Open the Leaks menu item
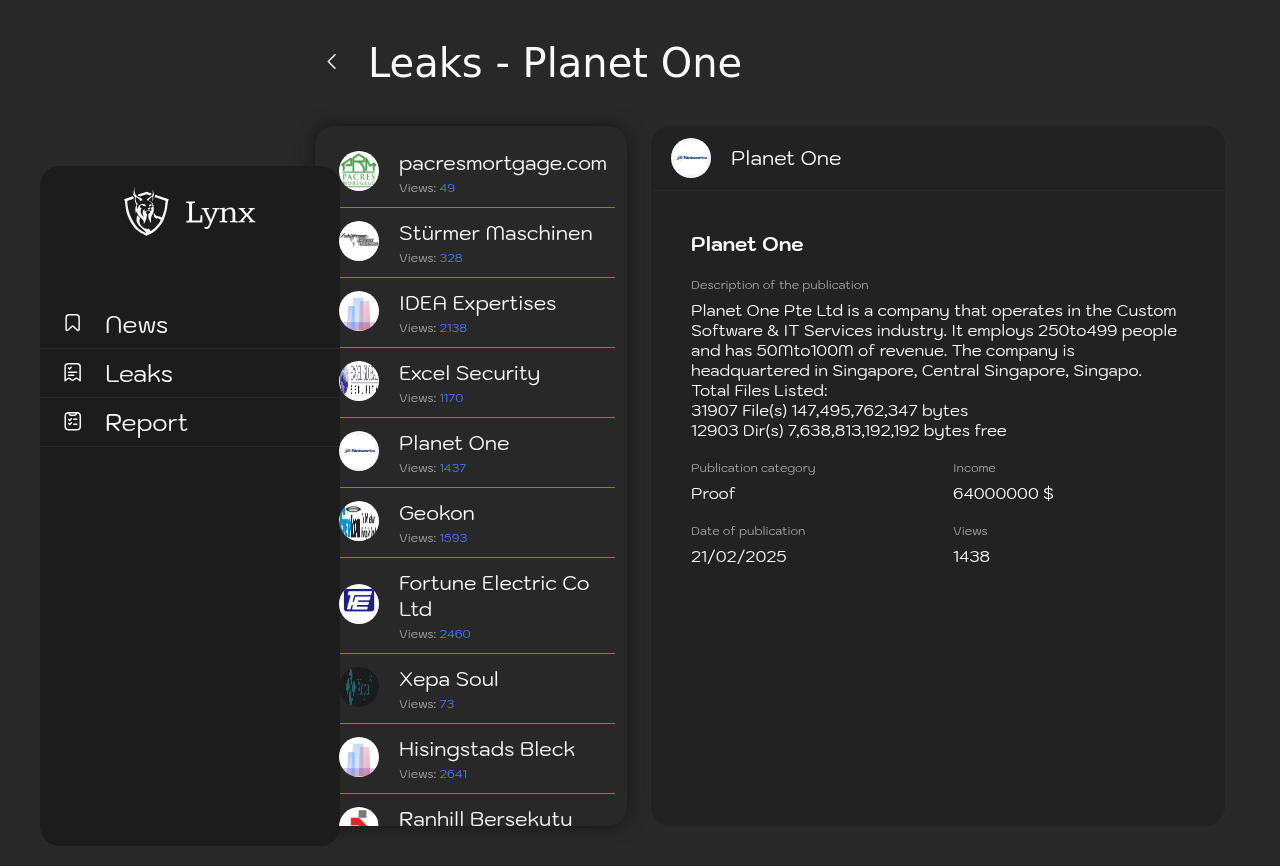 click(x=190, y=373)
